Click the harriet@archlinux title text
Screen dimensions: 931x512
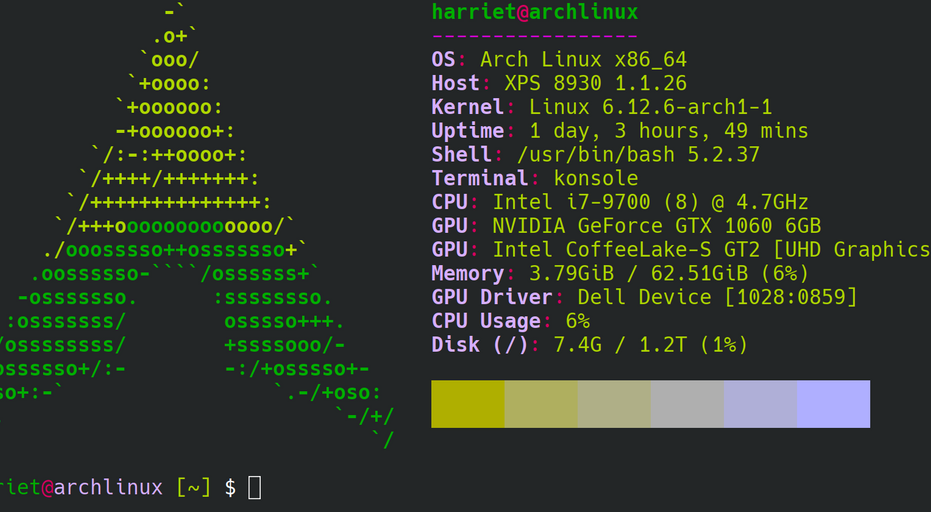click(x=534, y=11)
